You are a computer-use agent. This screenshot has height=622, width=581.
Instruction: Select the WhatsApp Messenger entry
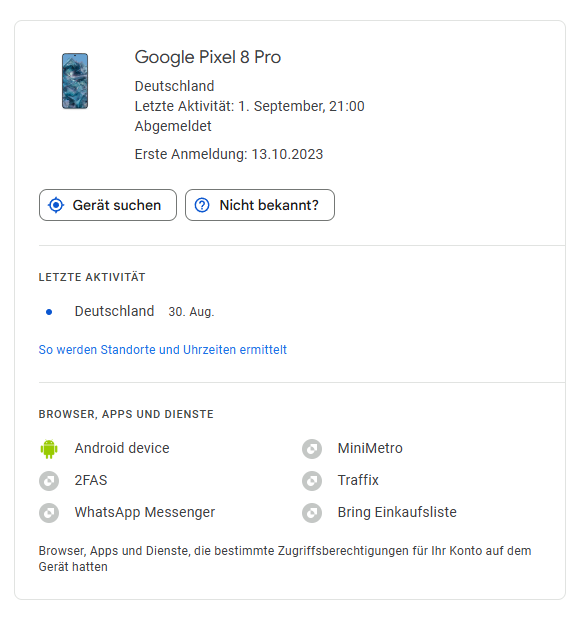coord(127,512)
